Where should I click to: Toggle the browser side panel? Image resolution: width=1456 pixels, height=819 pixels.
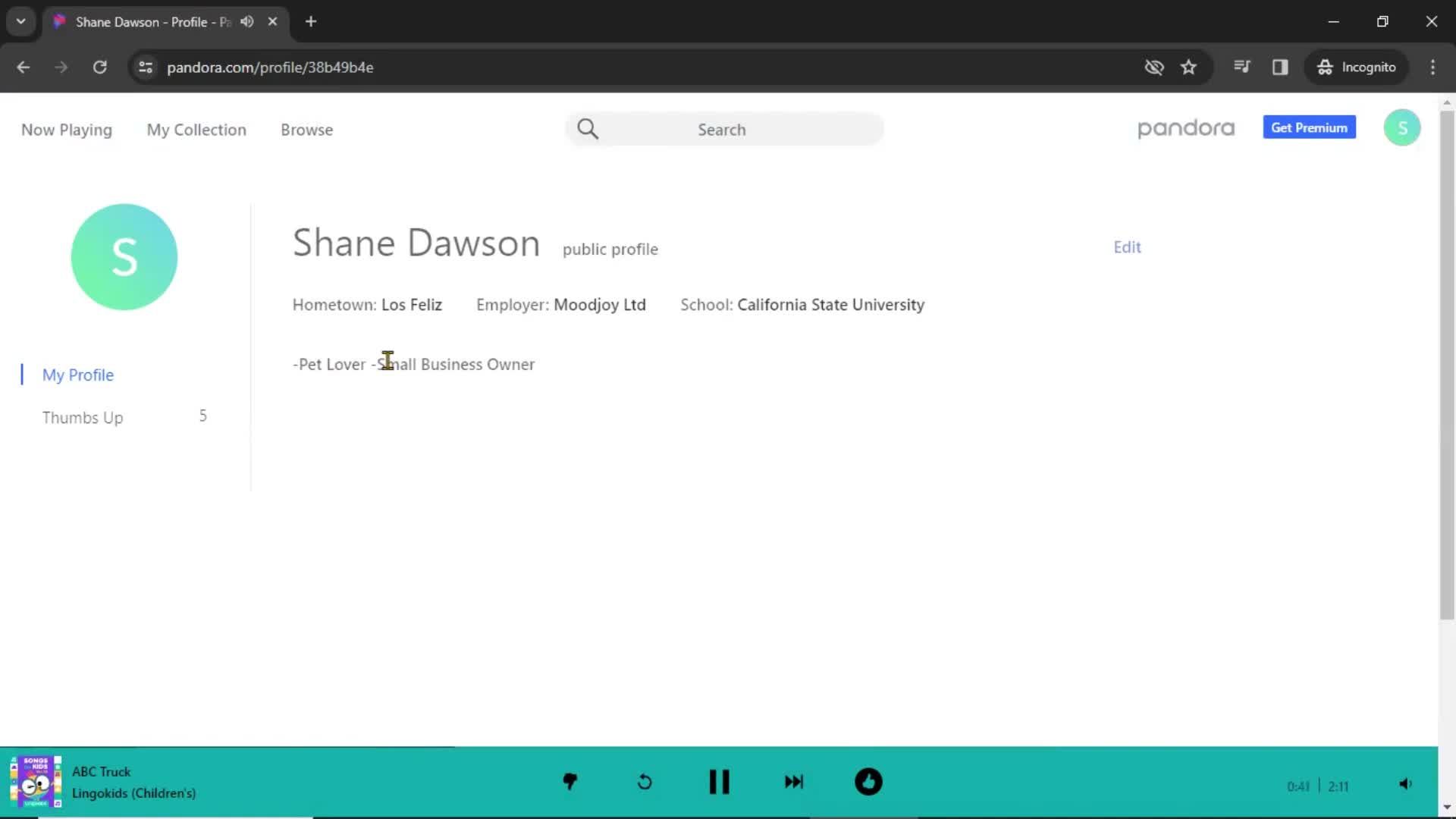pyautogui.click(x=1280, y=67)
